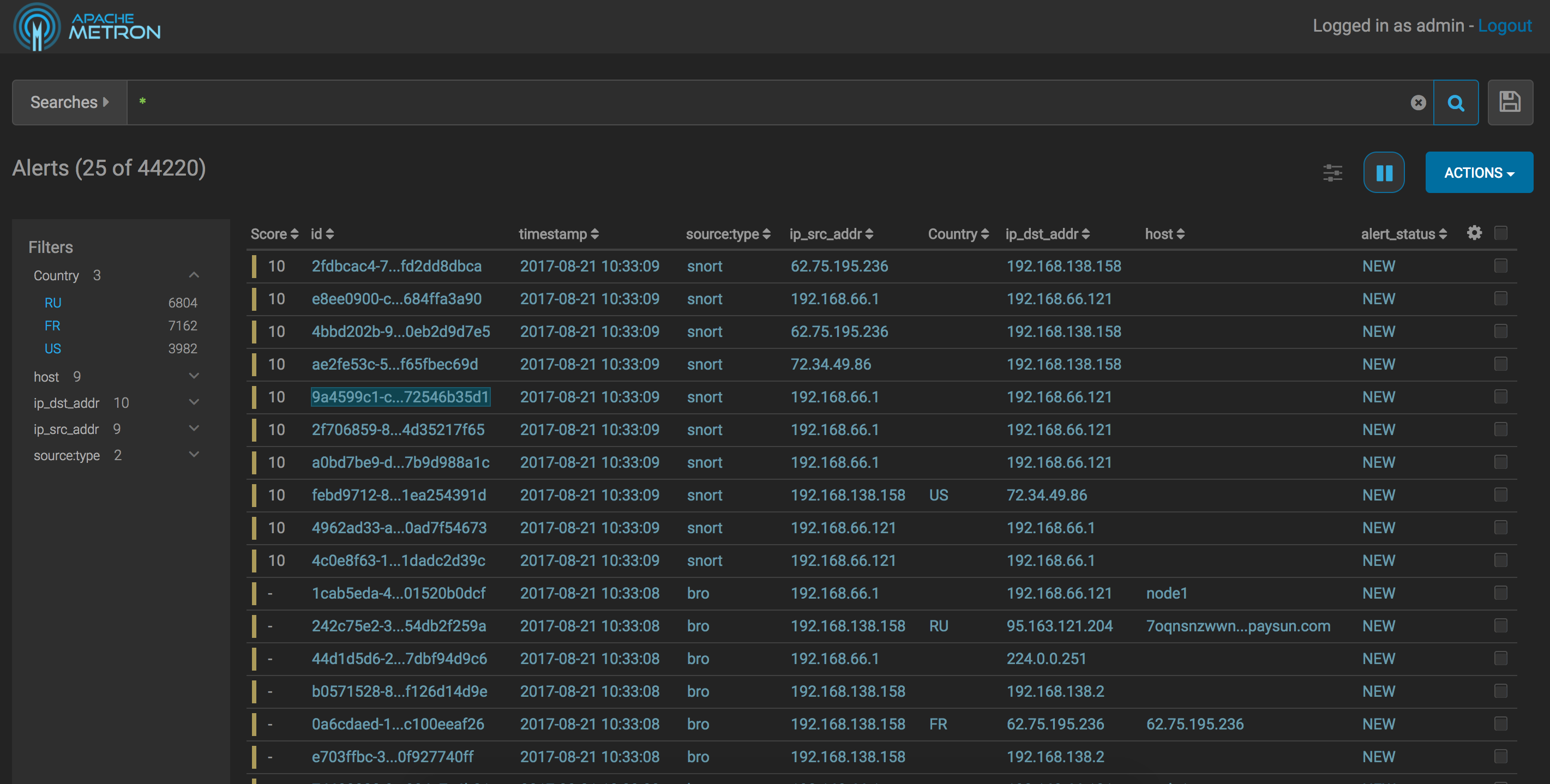Check the alert 2fdbcac4-7...fd2dd8dbca row
The width and height of the screenshot is (1550, 784).
[x=1501, y=266]
